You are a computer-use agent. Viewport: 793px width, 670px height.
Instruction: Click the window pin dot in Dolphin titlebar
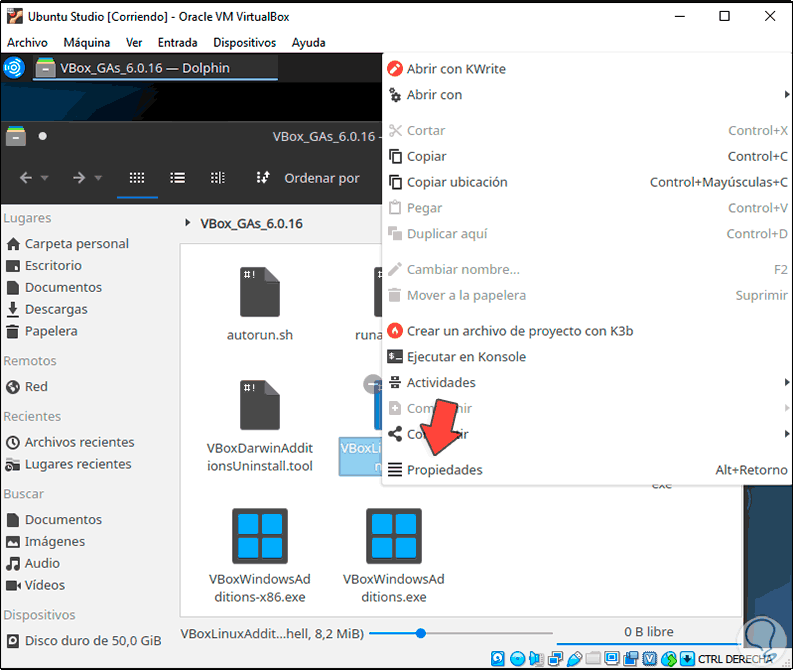(42, 136)
